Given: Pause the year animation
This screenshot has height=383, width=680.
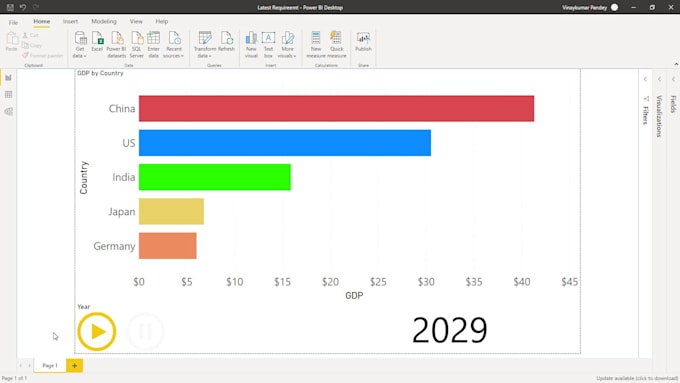Looking at the screenshot, I should pyautogui.click(x=146, y=331).
